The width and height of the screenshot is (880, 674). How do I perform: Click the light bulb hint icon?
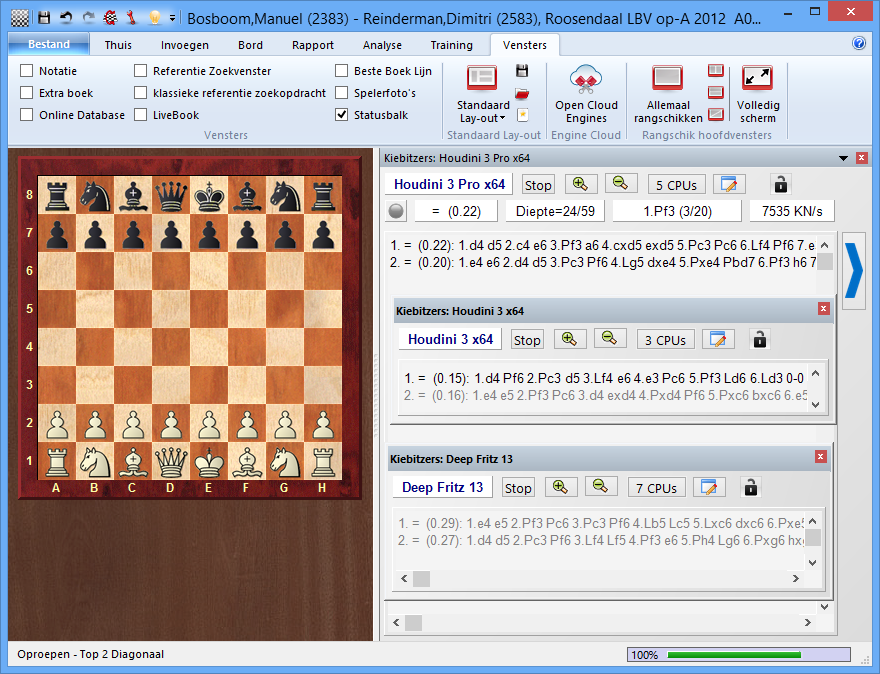[154, 18]
